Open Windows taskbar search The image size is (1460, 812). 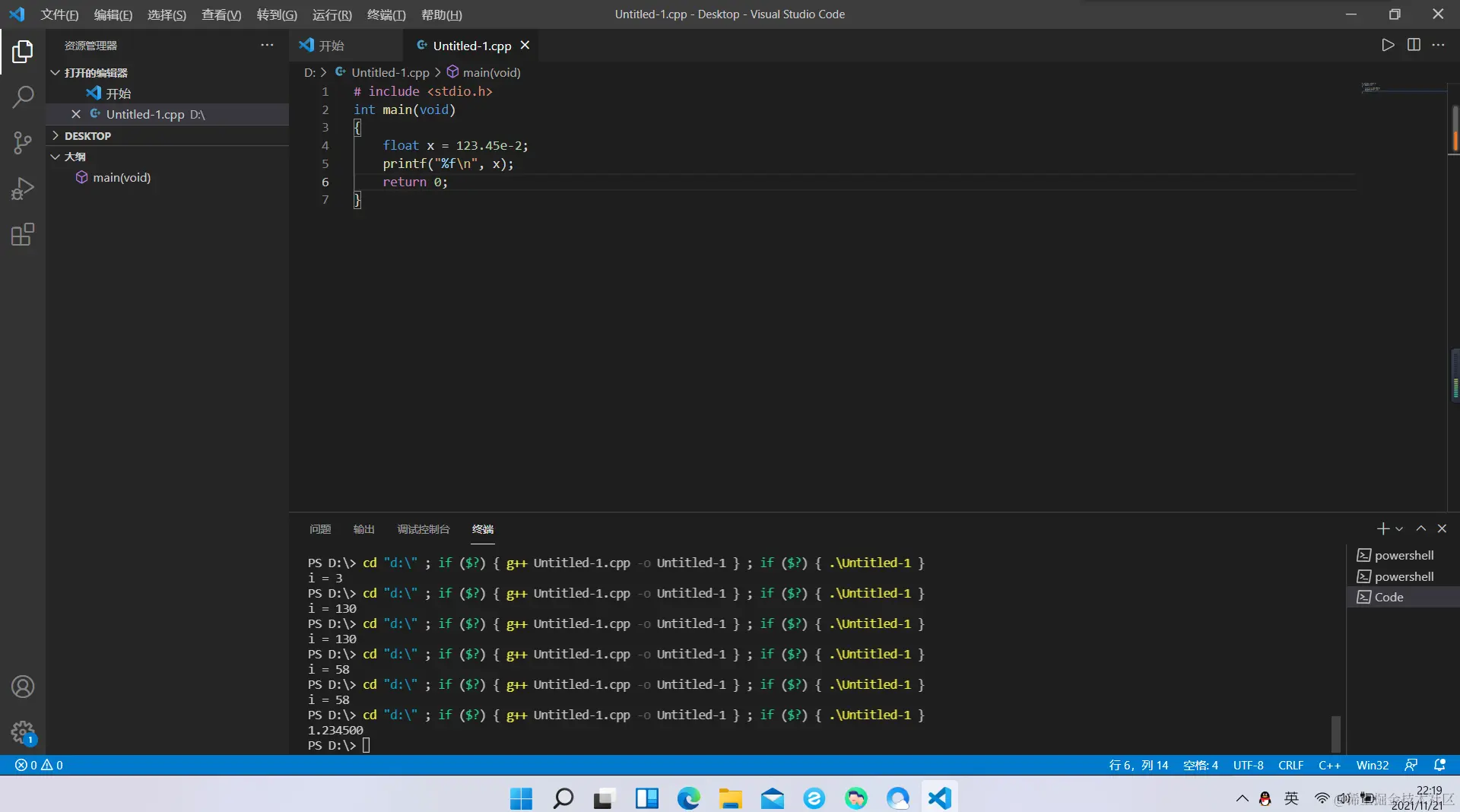563,798
